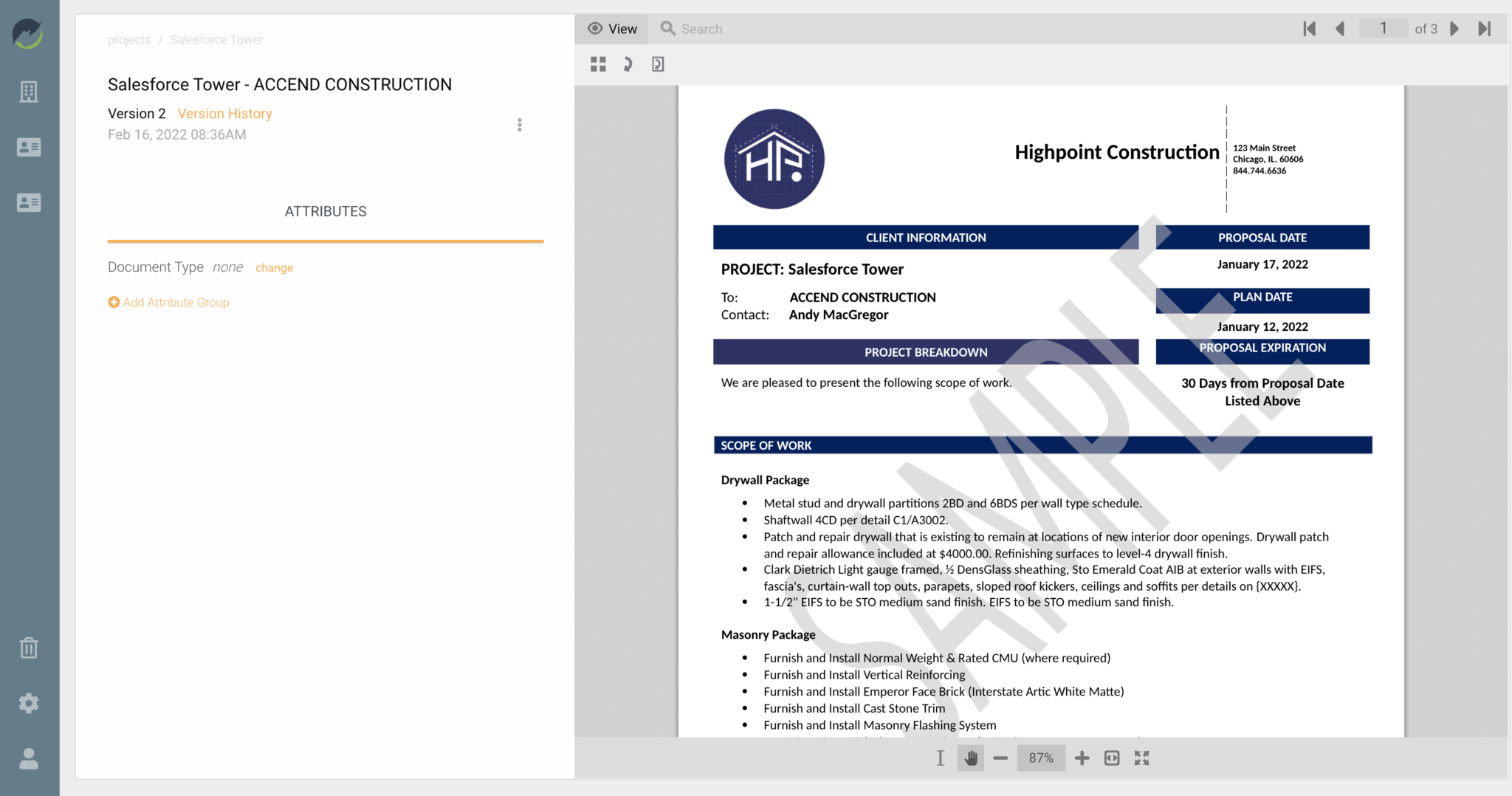Click change next to Document Type
This screenshot has width=1512, height=796.
pos(274,268)
